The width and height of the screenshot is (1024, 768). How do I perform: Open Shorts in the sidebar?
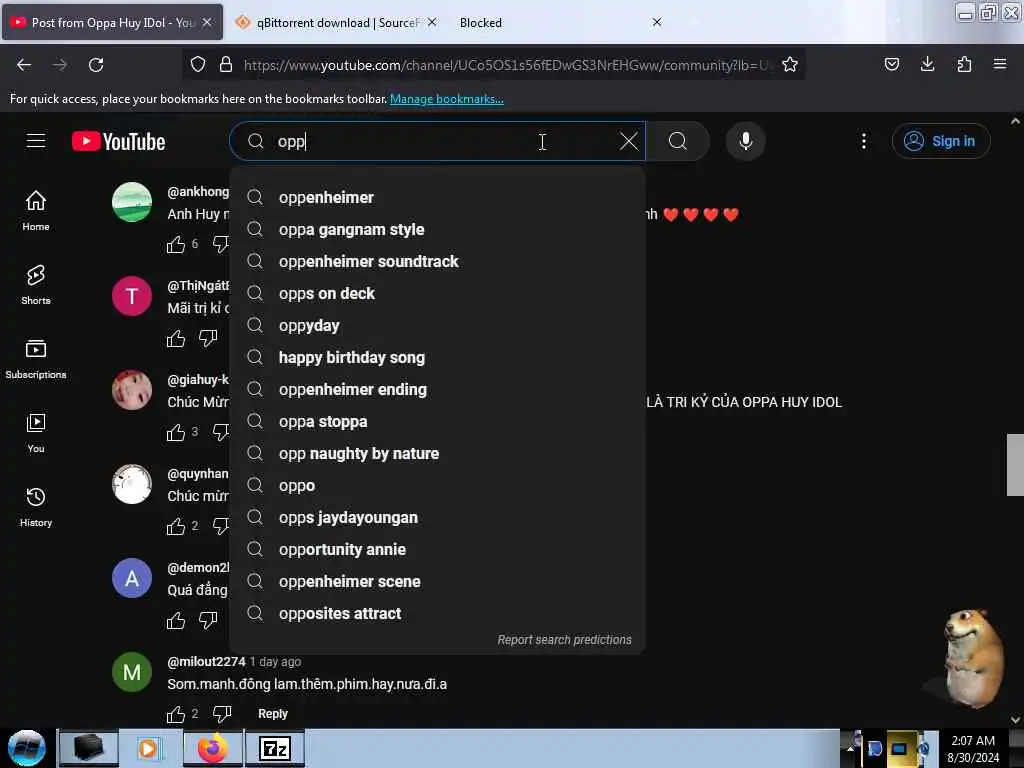[x=36, y=285]
